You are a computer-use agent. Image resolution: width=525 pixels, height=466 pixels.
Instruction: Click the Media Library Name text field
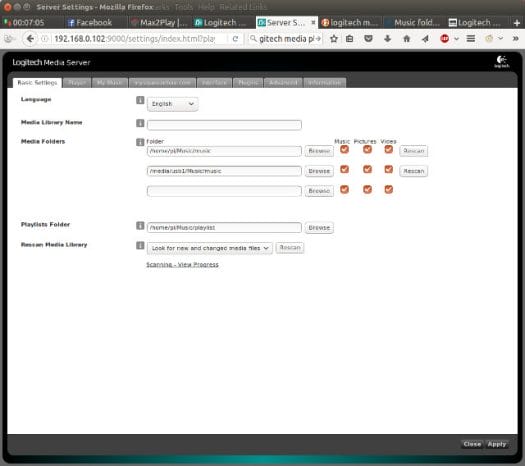point(224,125)
